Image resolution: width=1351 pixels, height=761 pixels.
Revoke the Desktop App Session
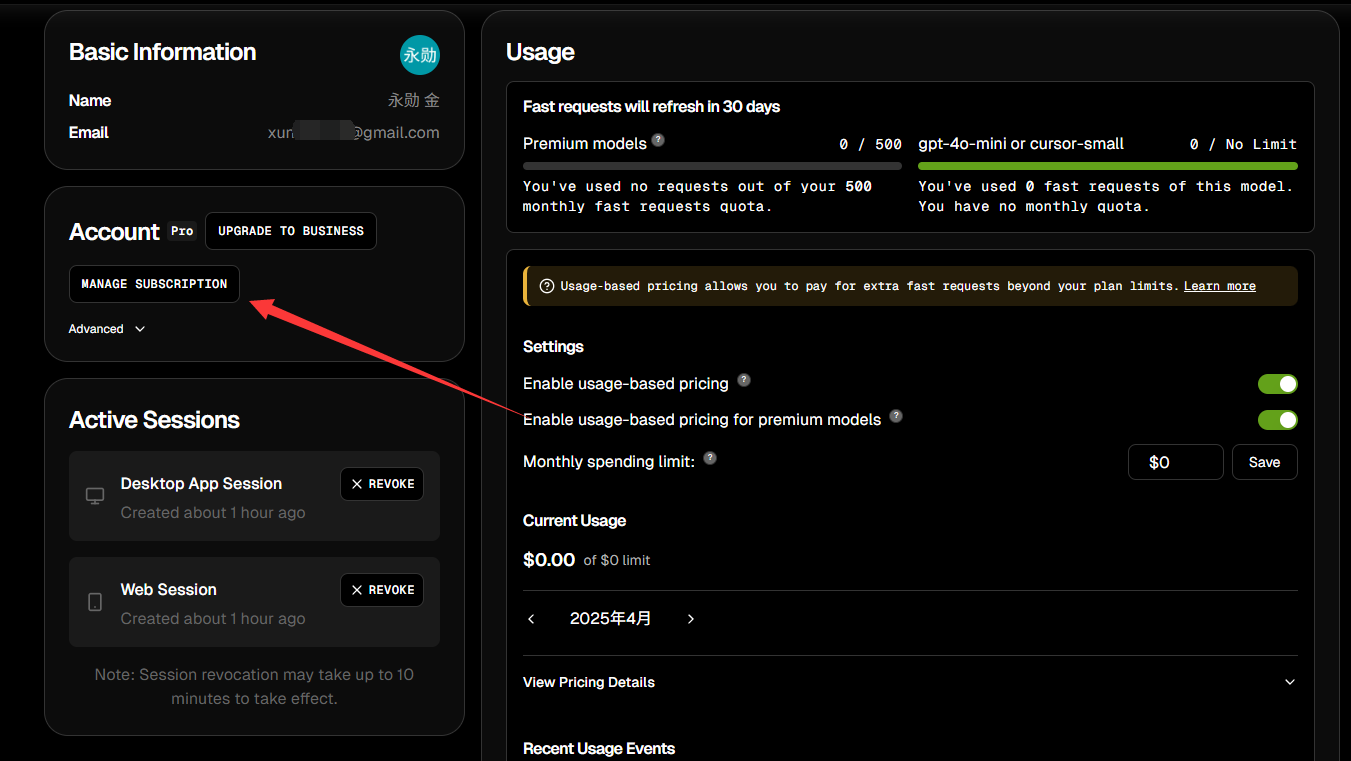(x=382, y=484)
